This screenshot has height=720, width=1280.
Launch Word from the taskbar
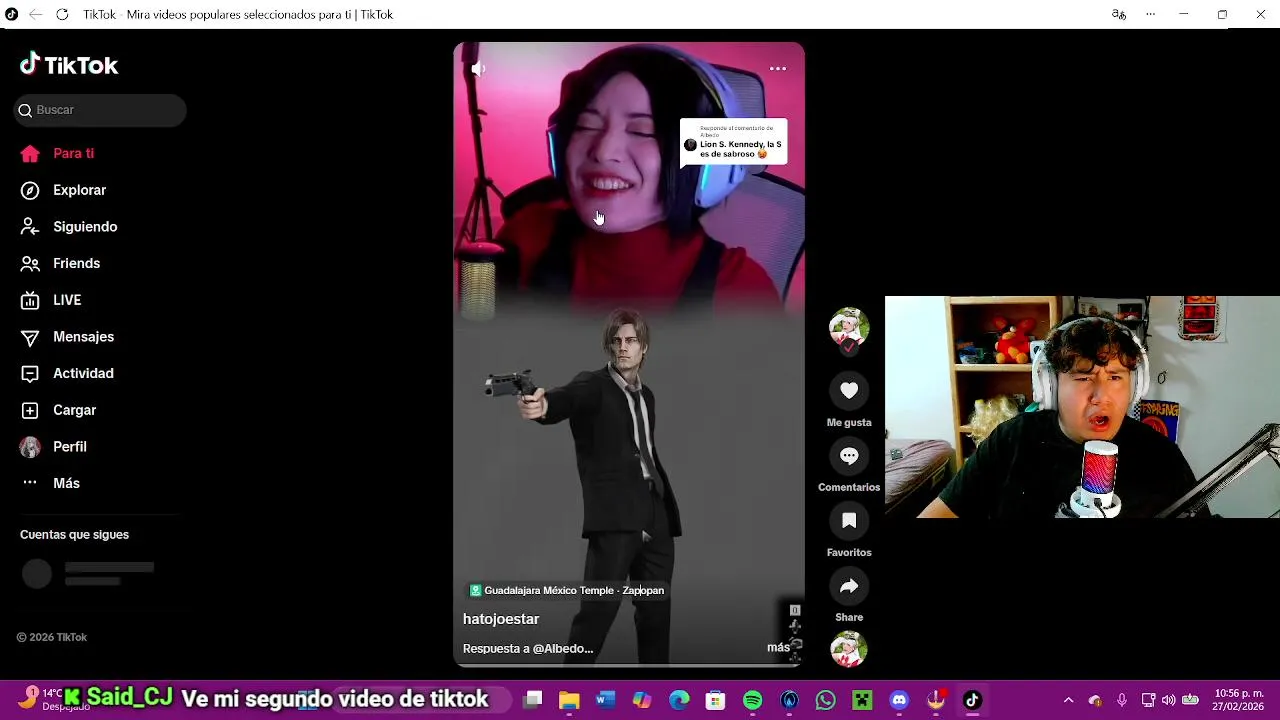tap(605, 700)
